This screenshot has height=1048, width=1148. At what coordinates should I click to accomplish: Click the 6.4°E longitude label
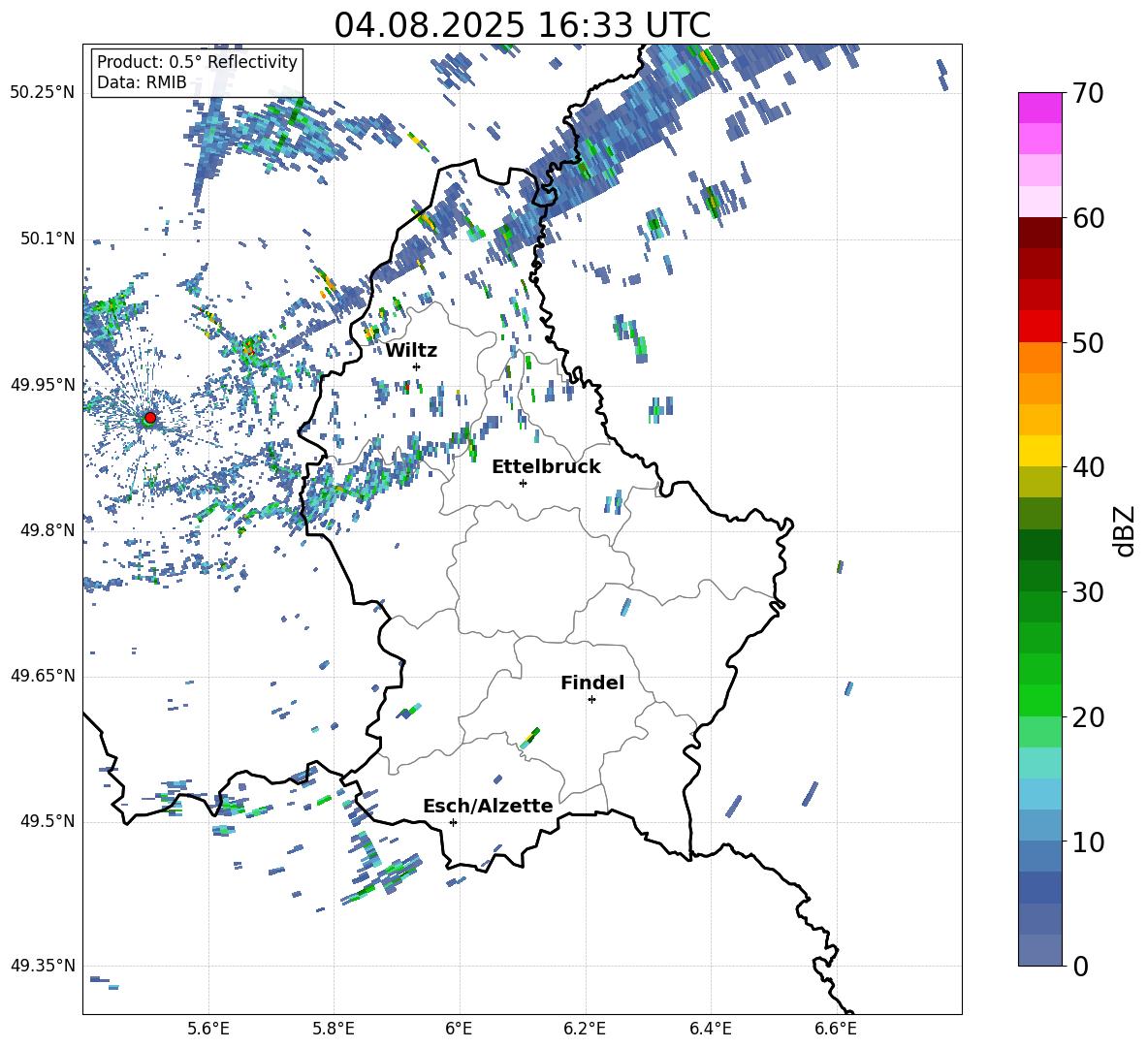coord(710,1029)
